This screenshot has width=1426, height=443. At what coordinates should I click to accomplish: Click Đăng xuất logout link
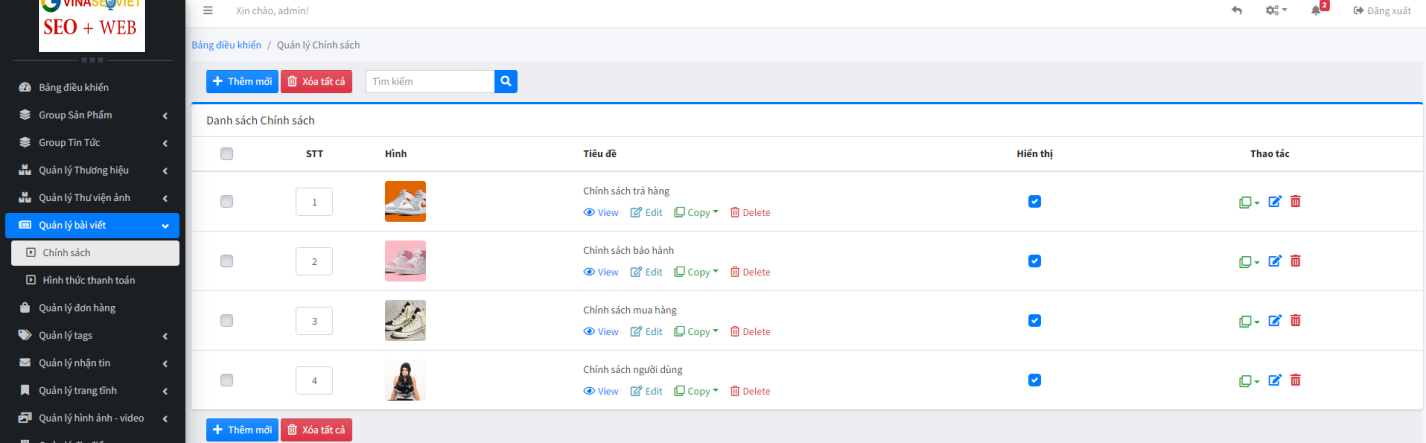(x=1382, y=10)
